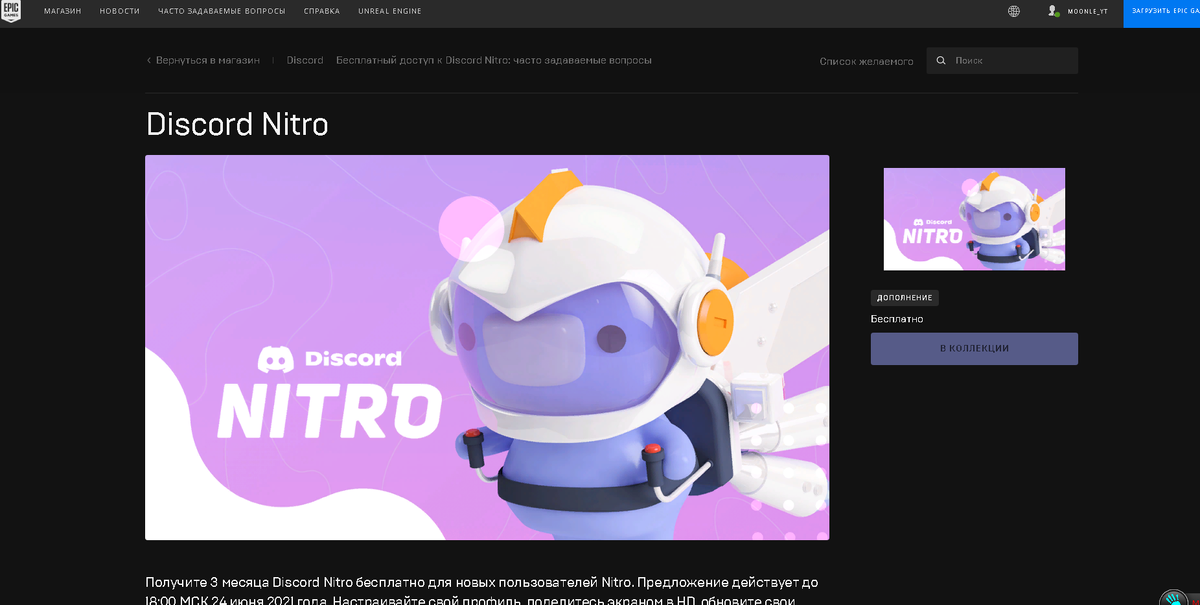1200x605 pixels.
Task: Open the Unreal Engine menu item
Action: coord(390,11)
